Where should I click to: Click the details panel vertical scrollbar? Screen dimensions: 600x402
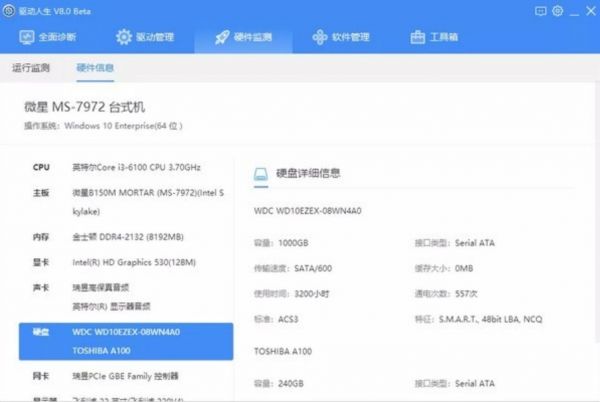(597, 212)
